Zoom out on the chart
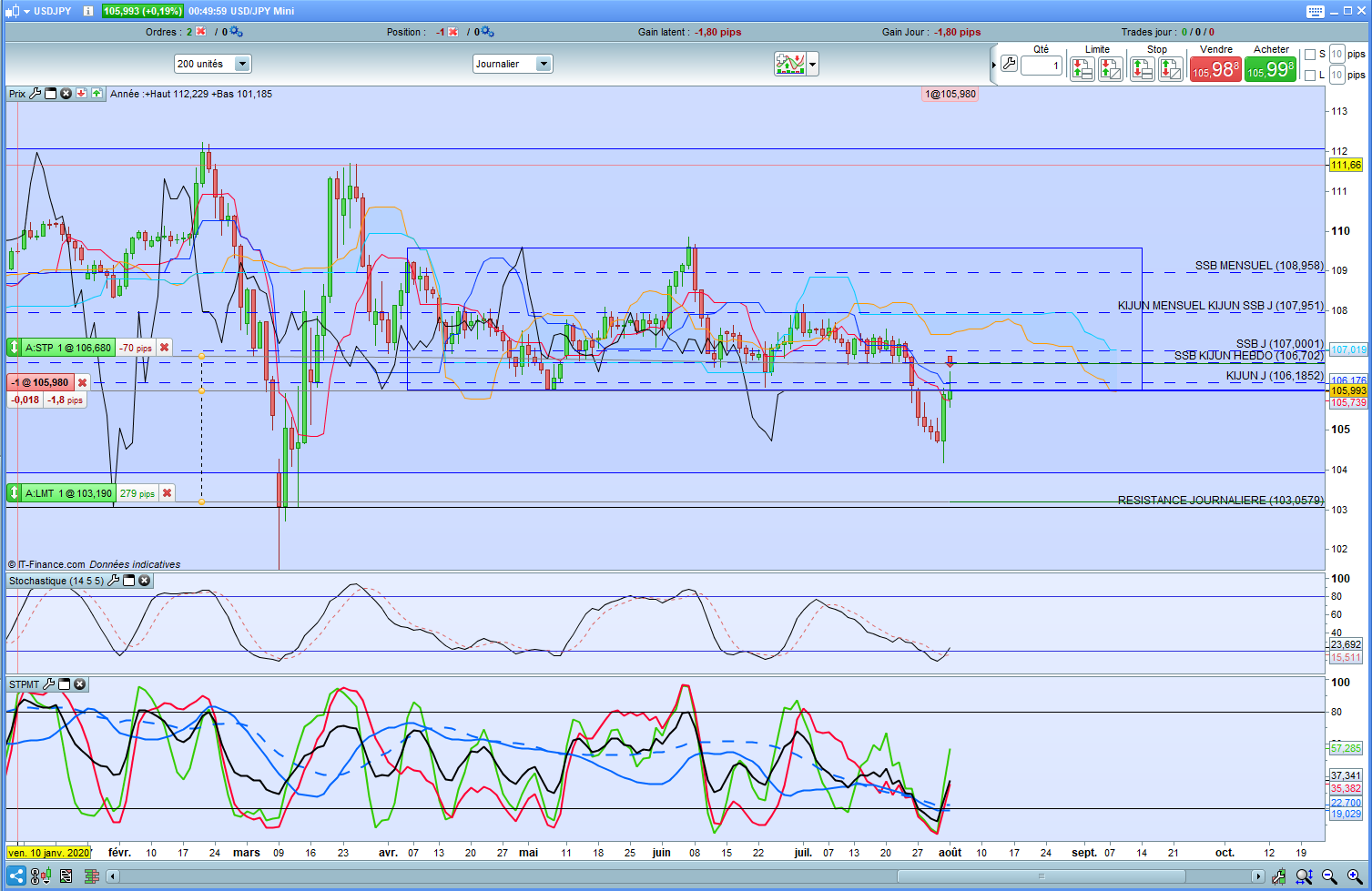Viewport: 1372px width, 891px height. (1329, 876)
